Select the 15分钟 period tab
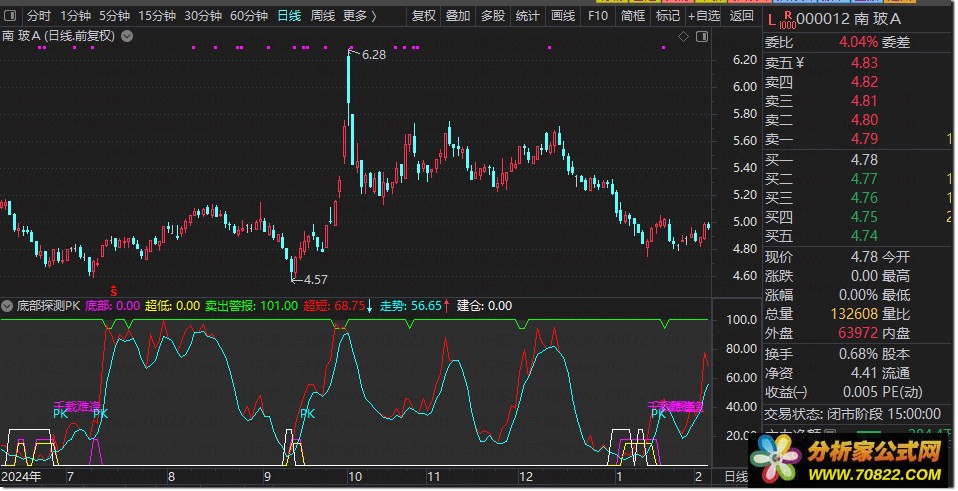The image size is (958, 491). point(157,16)
